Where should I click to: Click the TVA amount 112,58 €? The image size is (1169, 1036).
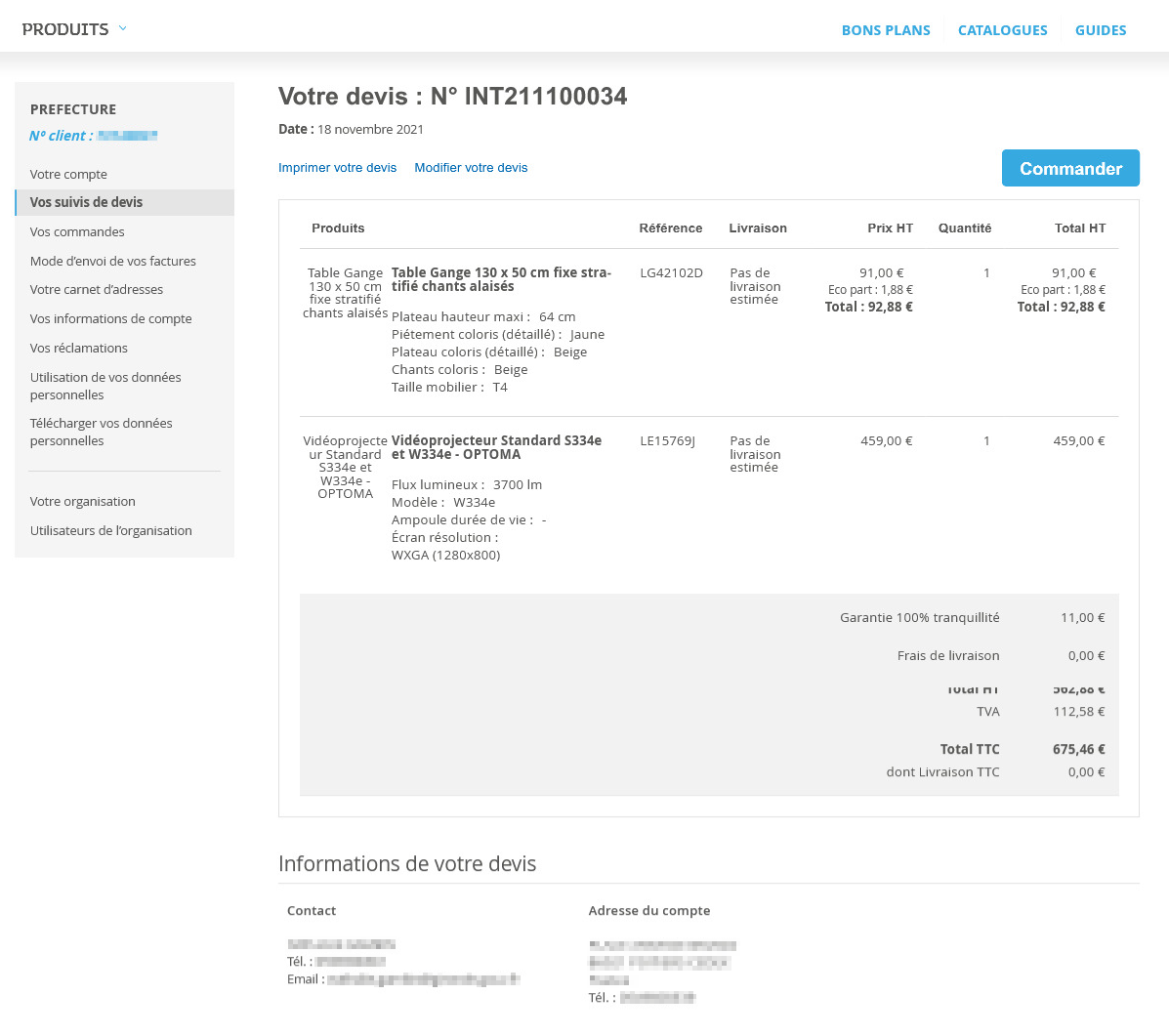click(x=1078, y=712)
